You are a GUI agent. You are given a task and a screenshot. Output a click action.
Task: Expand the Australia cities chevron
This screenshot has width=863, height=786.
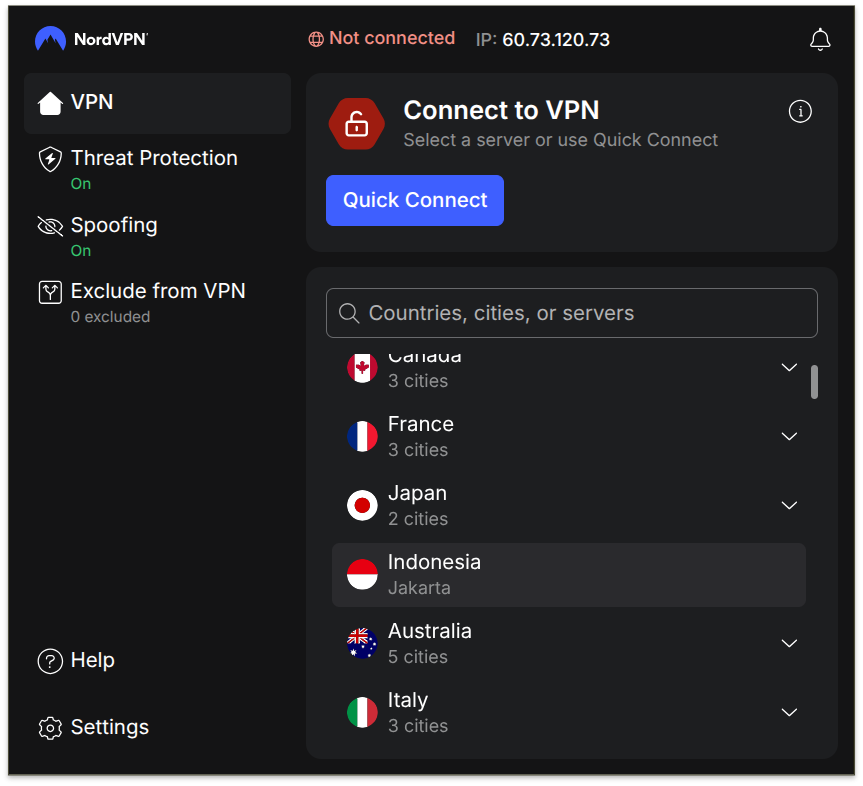point(789,644)
